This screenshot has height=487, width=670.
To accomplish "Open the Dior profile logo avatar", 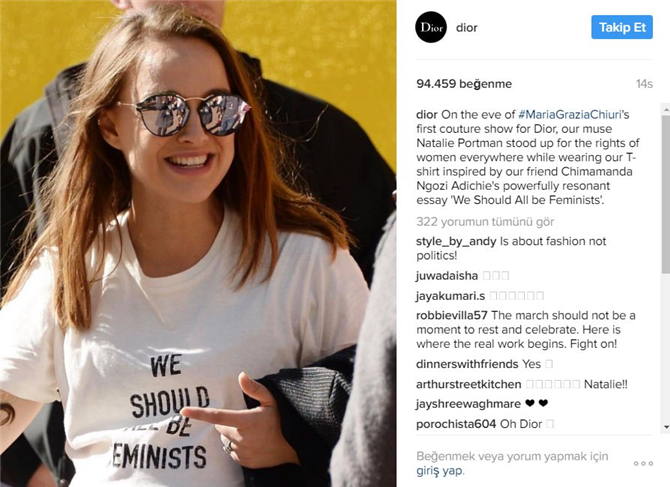I will point(431,27).
